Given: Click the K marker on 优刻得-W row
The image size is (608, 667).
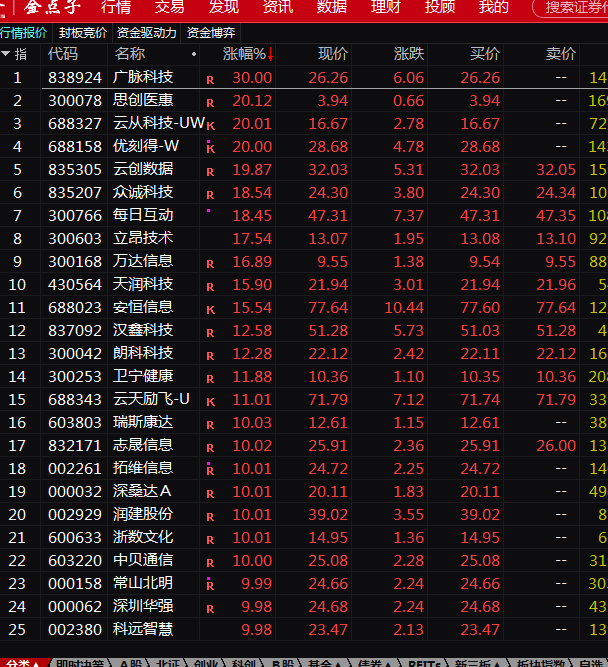Looking at the screenshot, I should tap(211, 149).
